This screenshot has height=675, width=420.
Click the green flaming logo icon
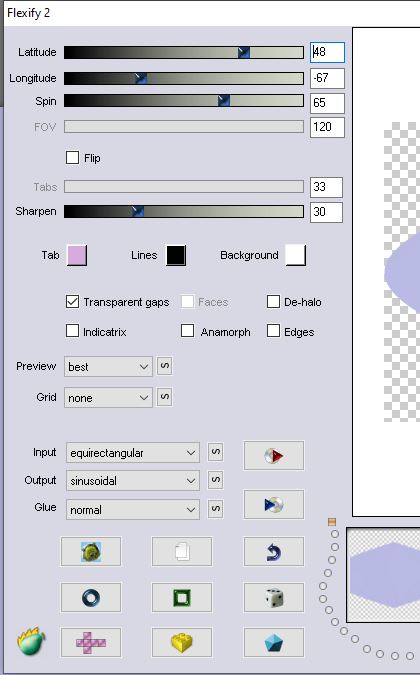point(31,641)
